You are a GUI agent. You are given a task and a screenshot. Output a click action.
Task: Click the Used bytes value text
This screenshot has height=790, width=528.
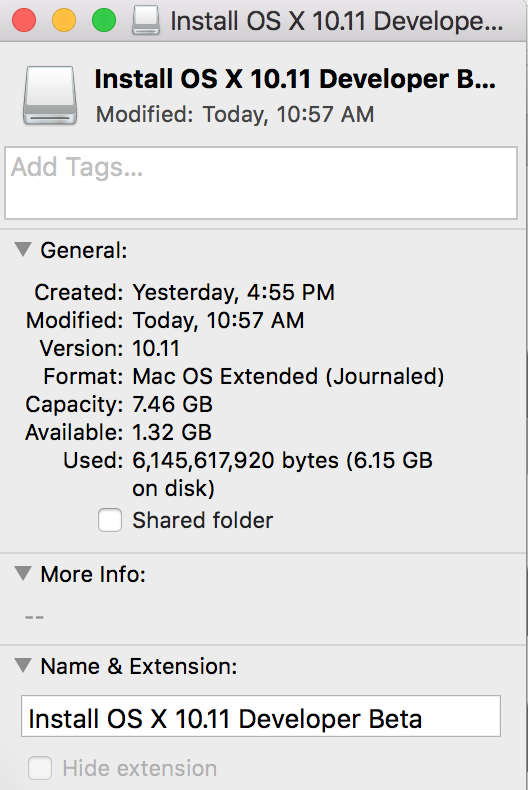tap(282, 474)
